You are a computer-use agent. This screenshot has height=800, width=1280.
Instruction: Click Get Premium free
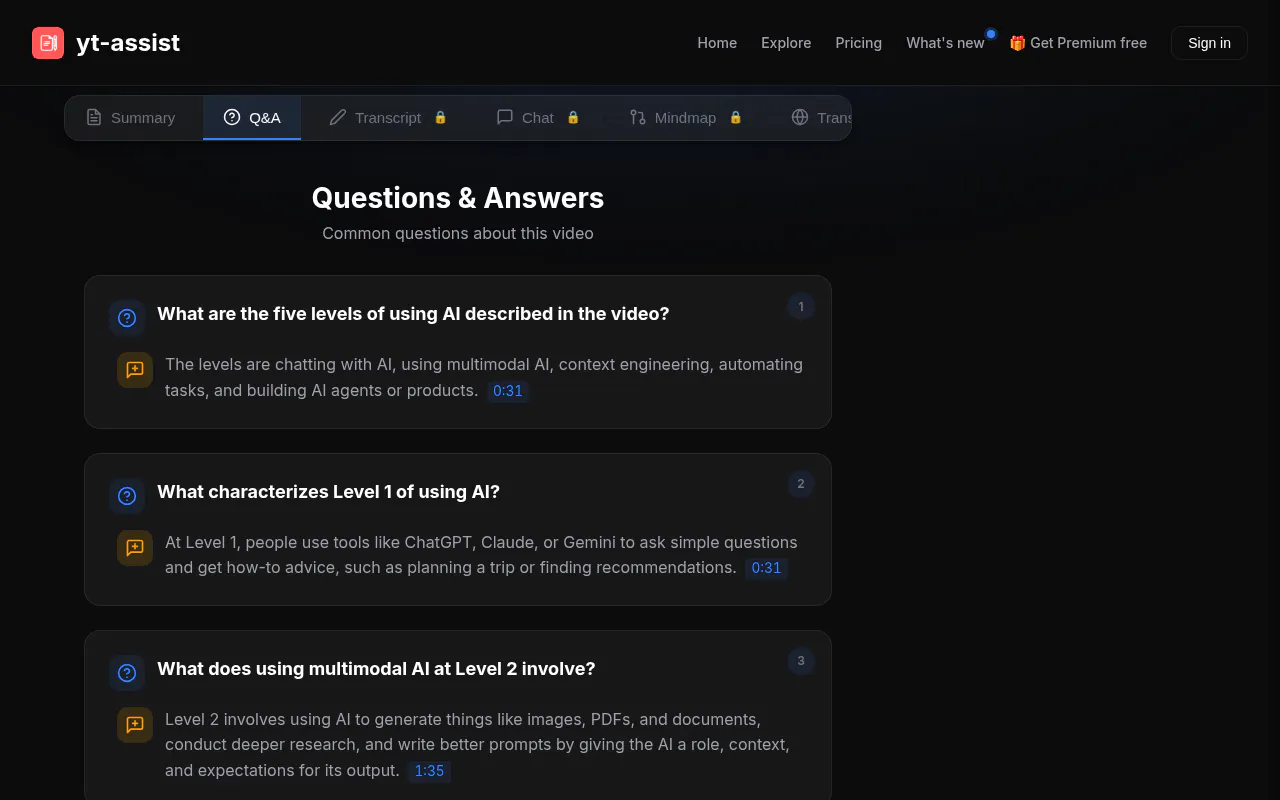(1078, 43)
